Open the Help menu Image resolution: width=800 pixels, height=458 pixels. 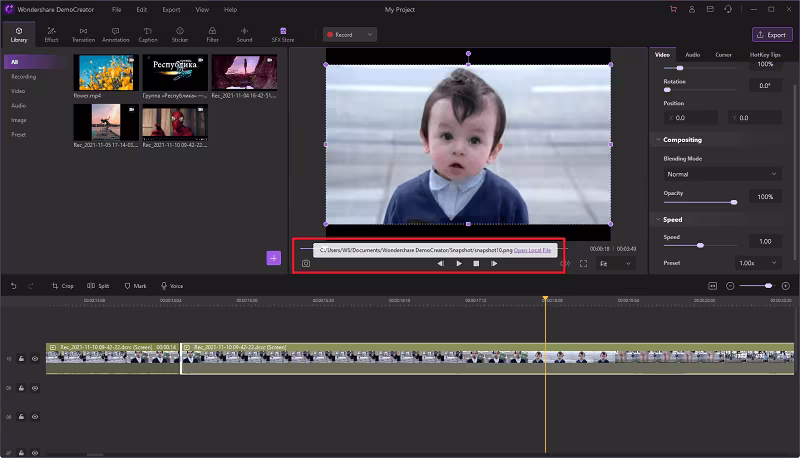point(230,9)
